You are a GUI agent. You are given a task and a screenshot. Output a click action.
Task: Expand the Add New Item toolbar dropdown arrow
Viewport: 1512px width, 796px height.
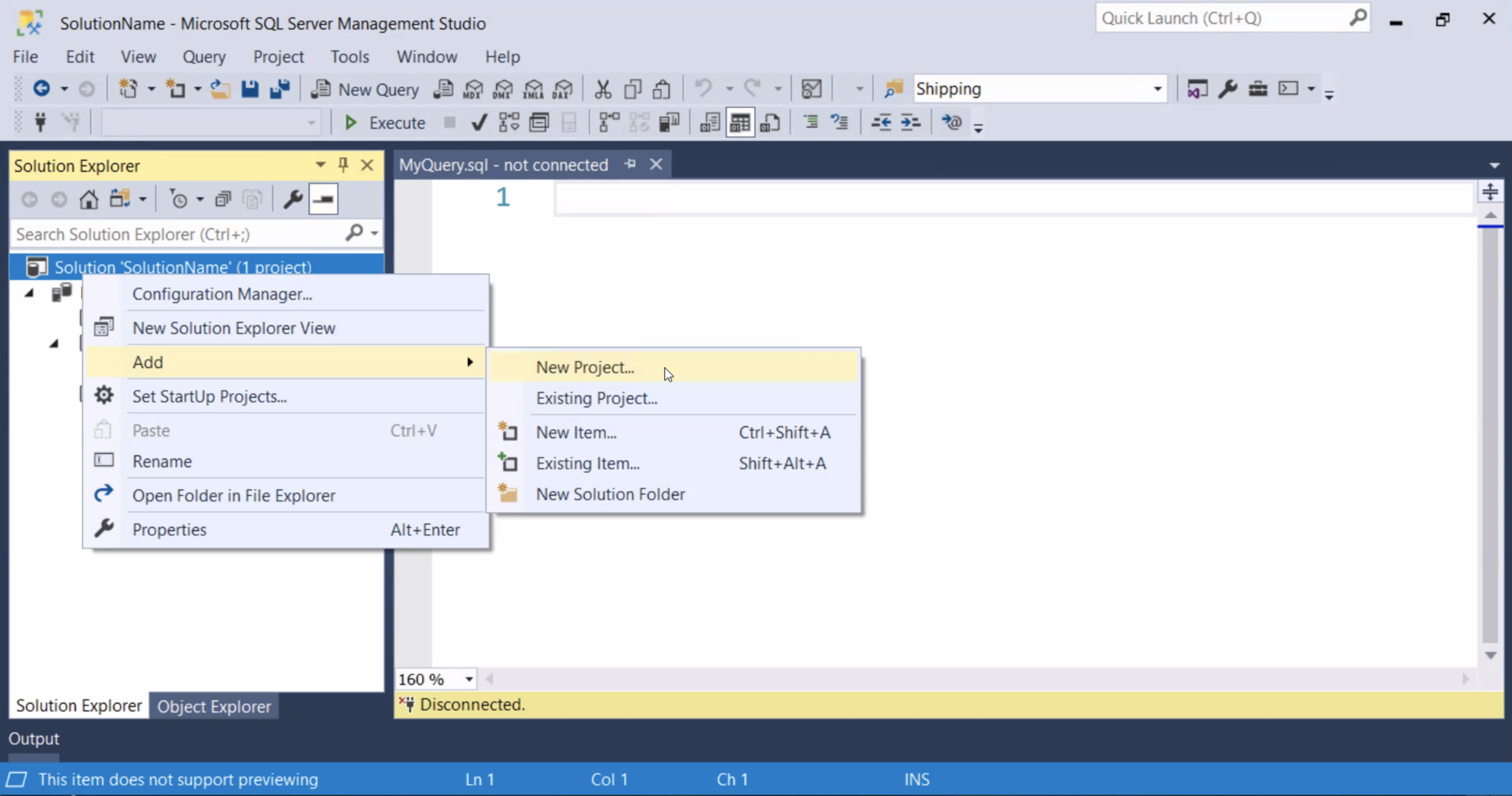coord(197,89)
